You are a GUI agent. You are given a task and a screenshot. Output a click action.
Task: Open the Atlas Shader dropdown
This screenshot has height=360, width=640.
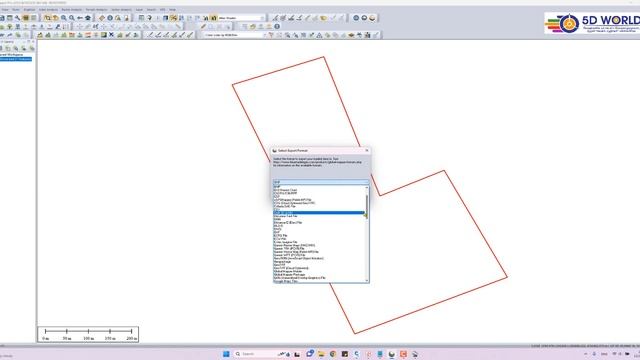tap(242, 18)
